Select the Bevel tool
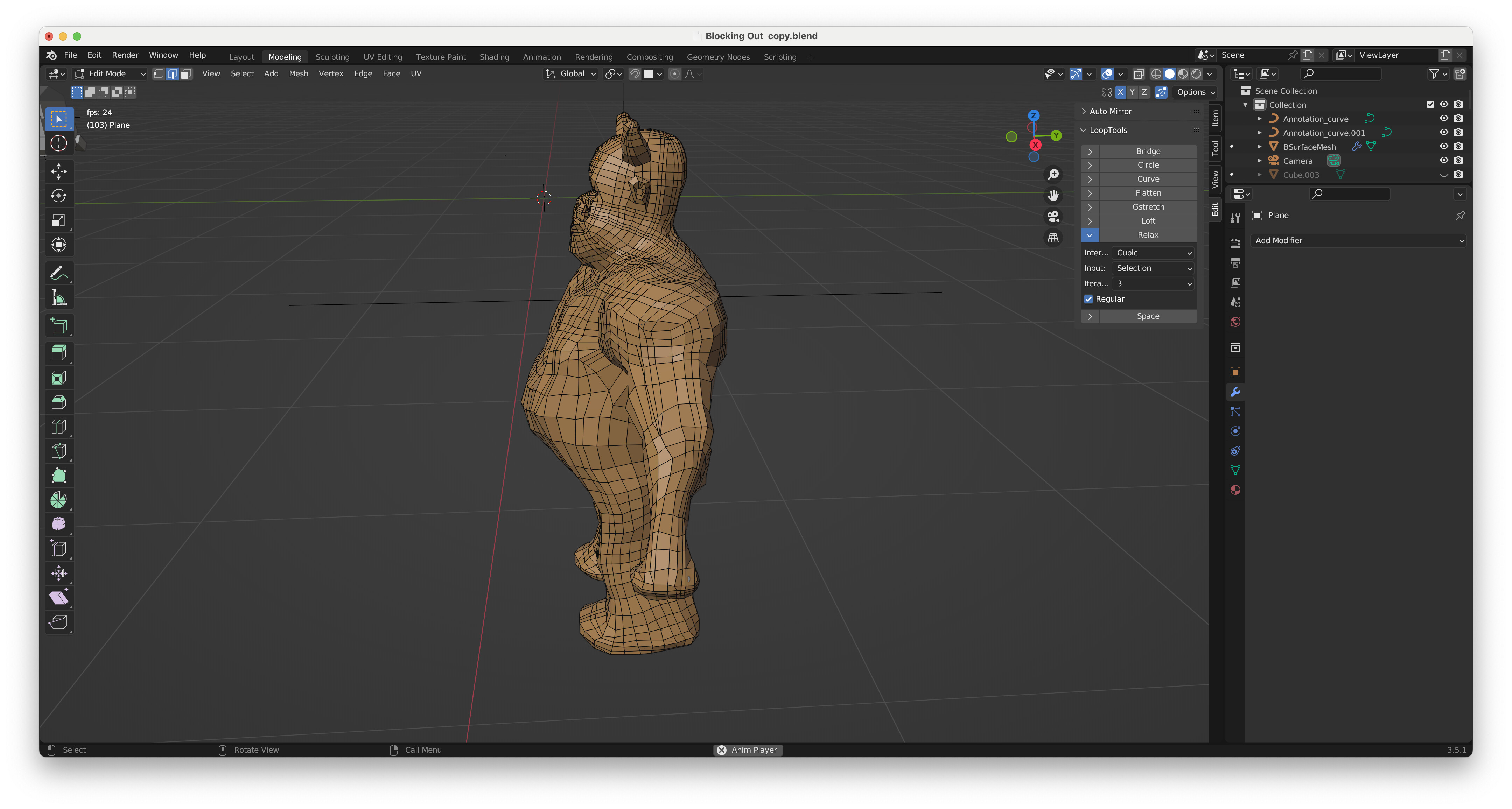Image resolution: width=1512 pixels, height=809 pixels. 59,402
